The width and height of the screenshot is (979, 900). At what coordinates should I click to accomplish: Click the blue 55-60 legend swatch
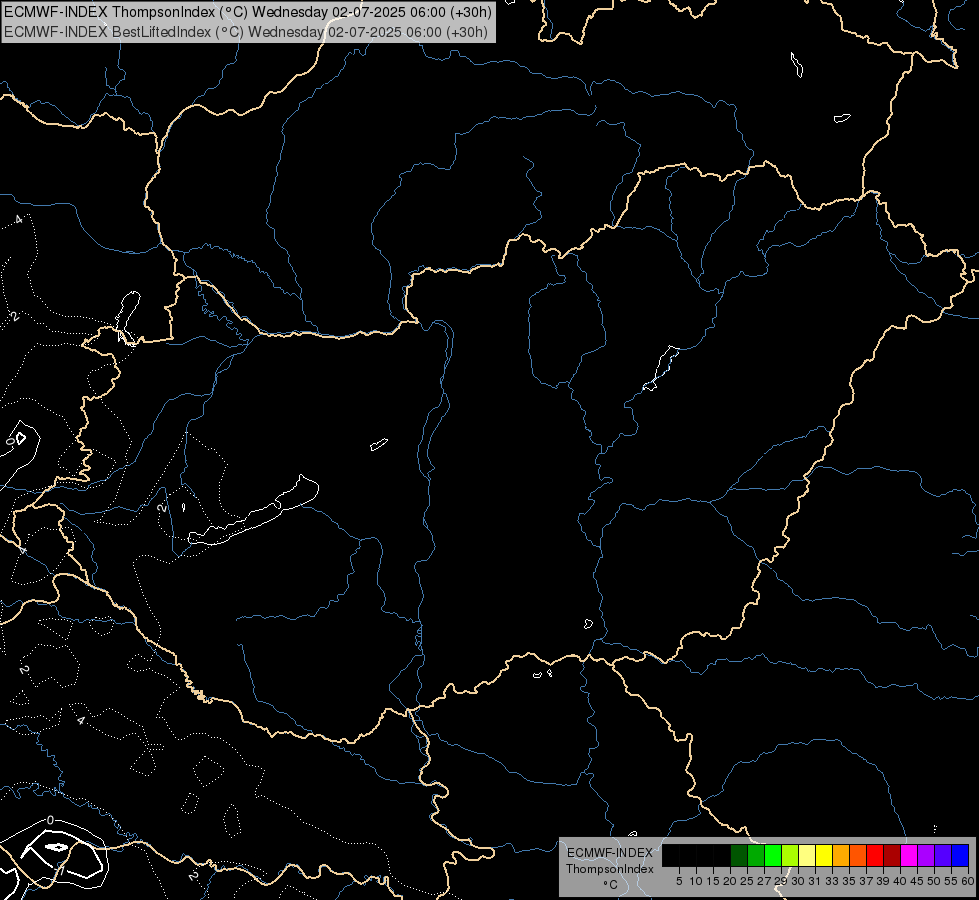960,855
